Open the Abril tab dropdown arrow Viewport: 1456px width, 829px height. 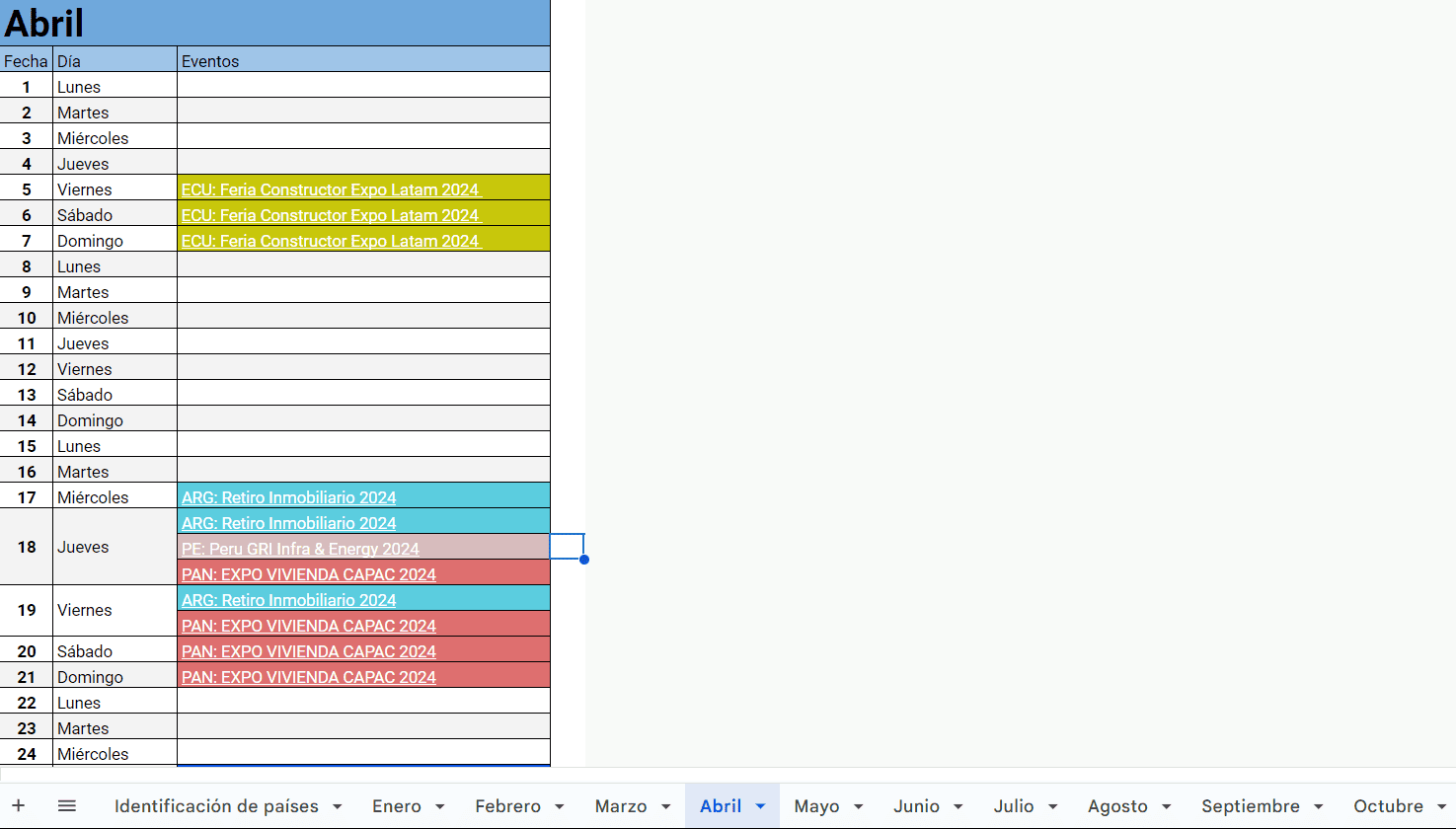click(x=760, y=805)
